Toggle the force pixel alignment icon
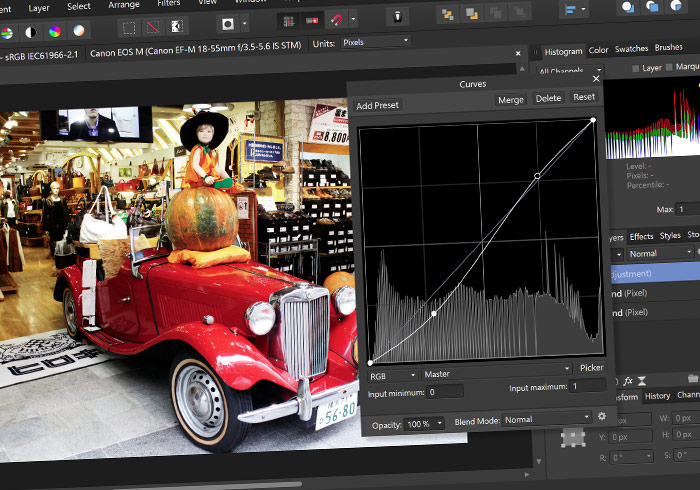This screenshot has width=700, height=490. (288, 21)
